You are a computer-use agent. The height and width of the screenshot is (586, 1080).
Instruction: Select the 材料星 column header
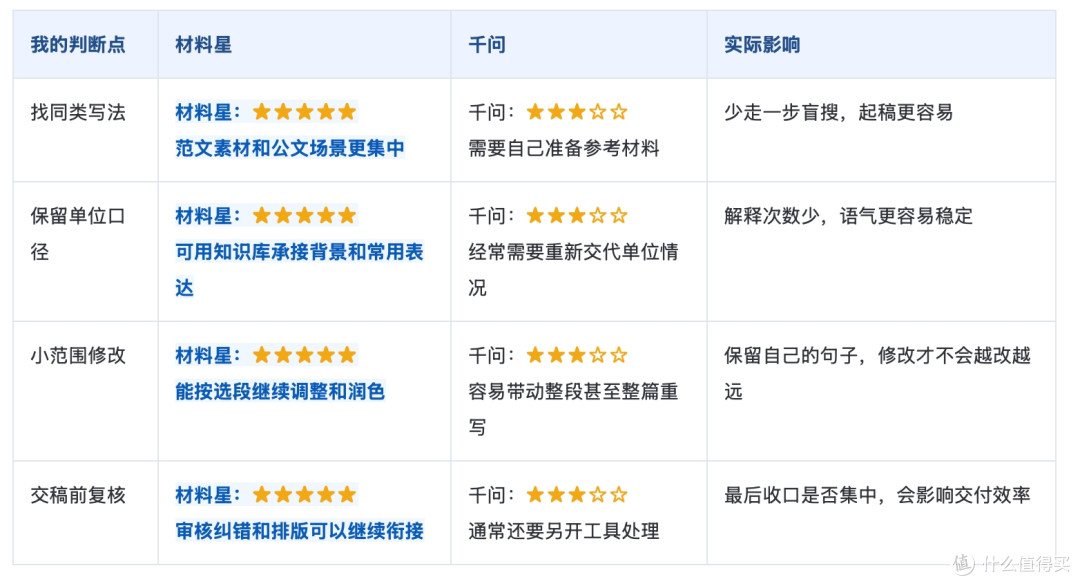point(203,45)
